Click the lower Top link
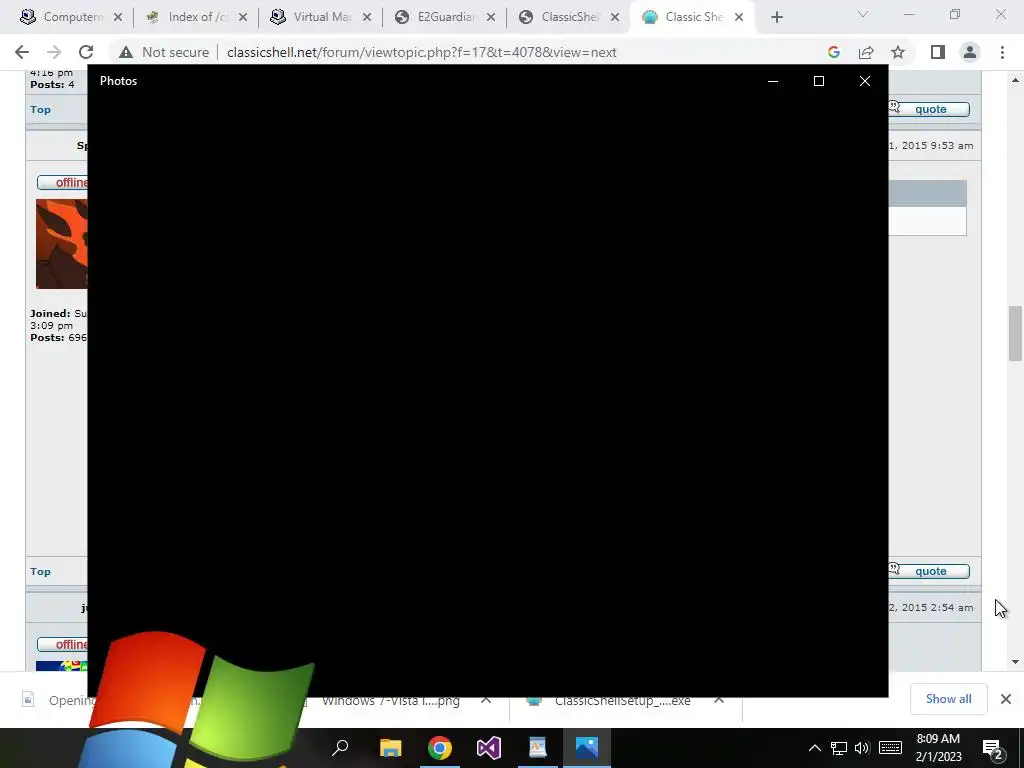The height and width of the screenshot is (768, 1024). 40,571
